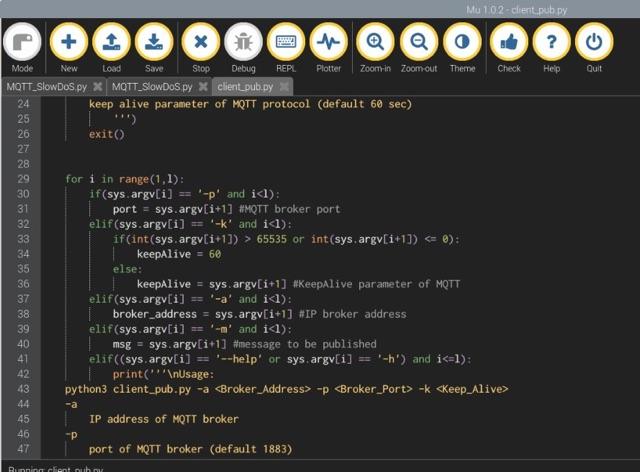
Task: Click 'port of MQTT broker (default 1883)' text
Action: pyautogui.click(x=191, y=449)
